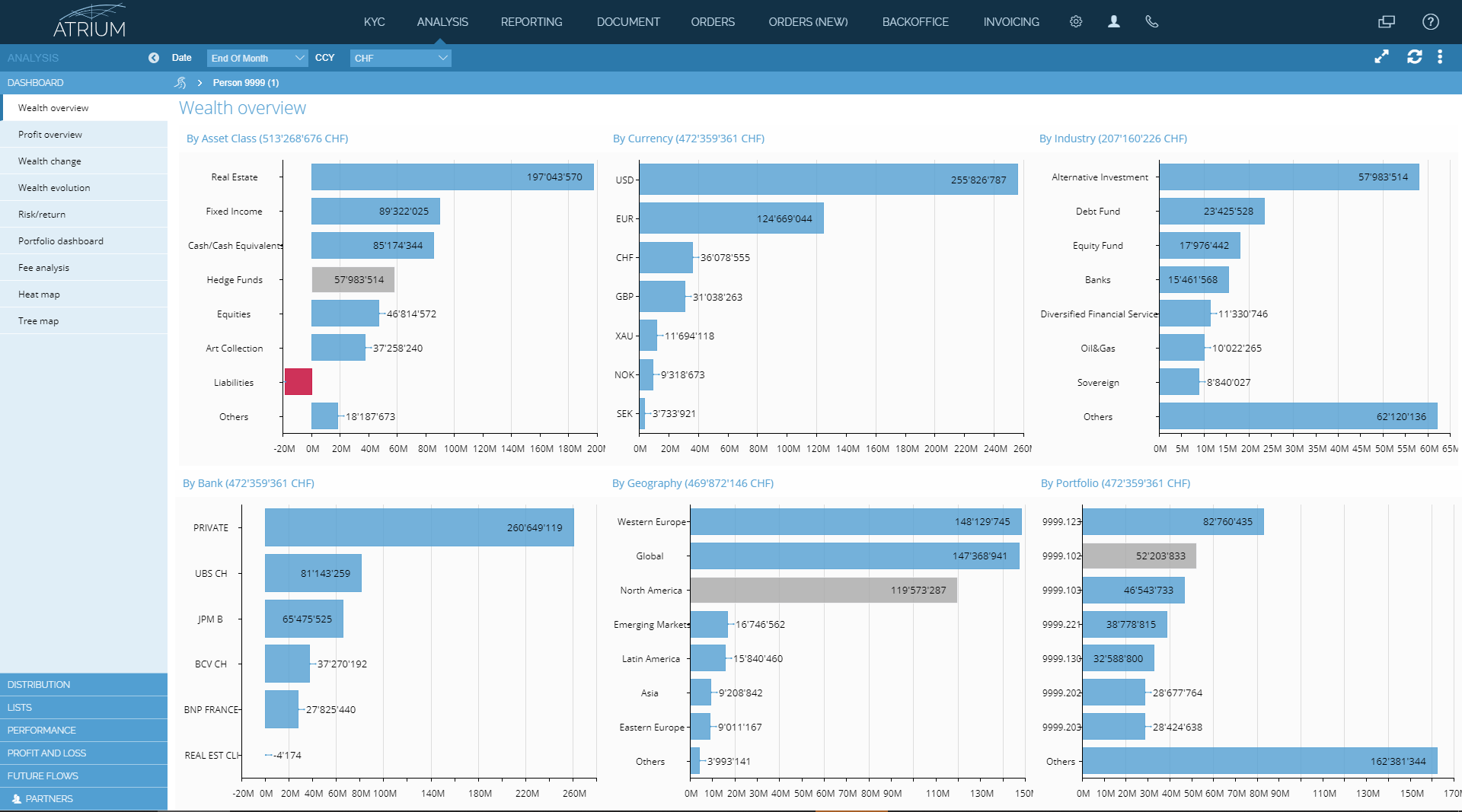This screenshot has width=1462, height=812.
Task: Open the End Of Month date dropdown
Action: tap(257, 58)
